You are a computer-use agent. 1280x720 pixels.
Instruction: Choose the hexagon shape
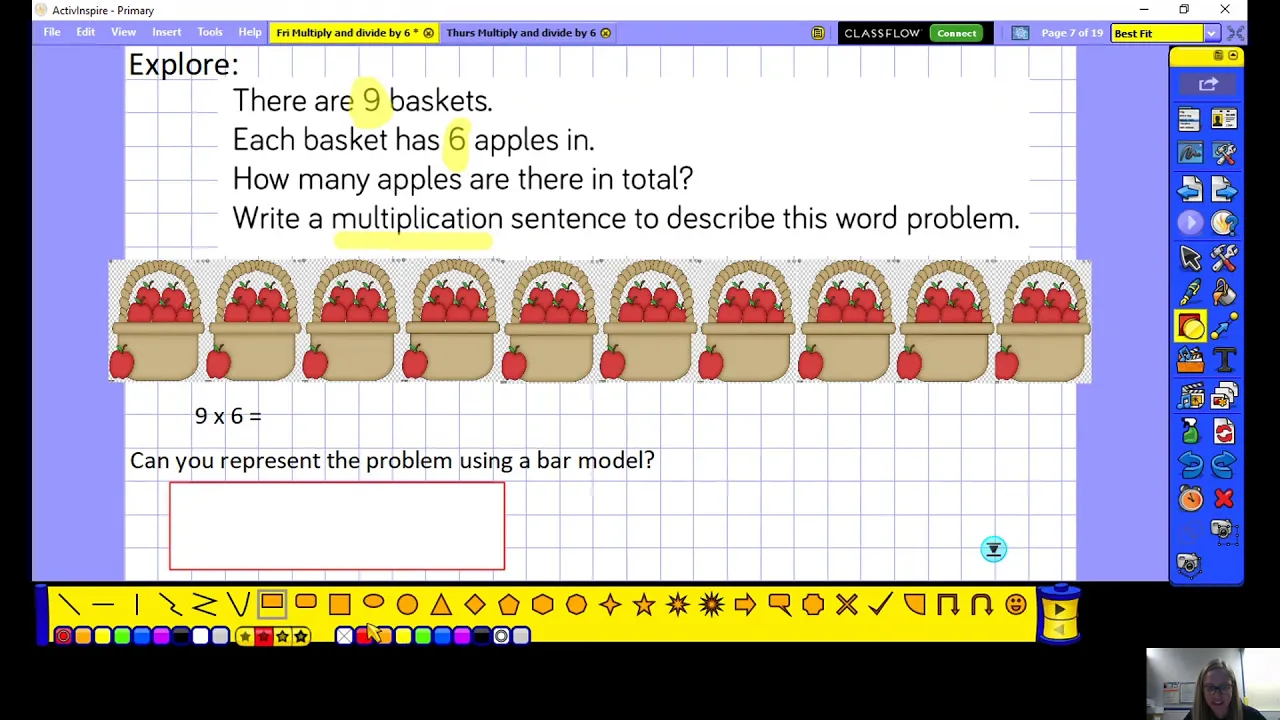click(x=543, y=604)
